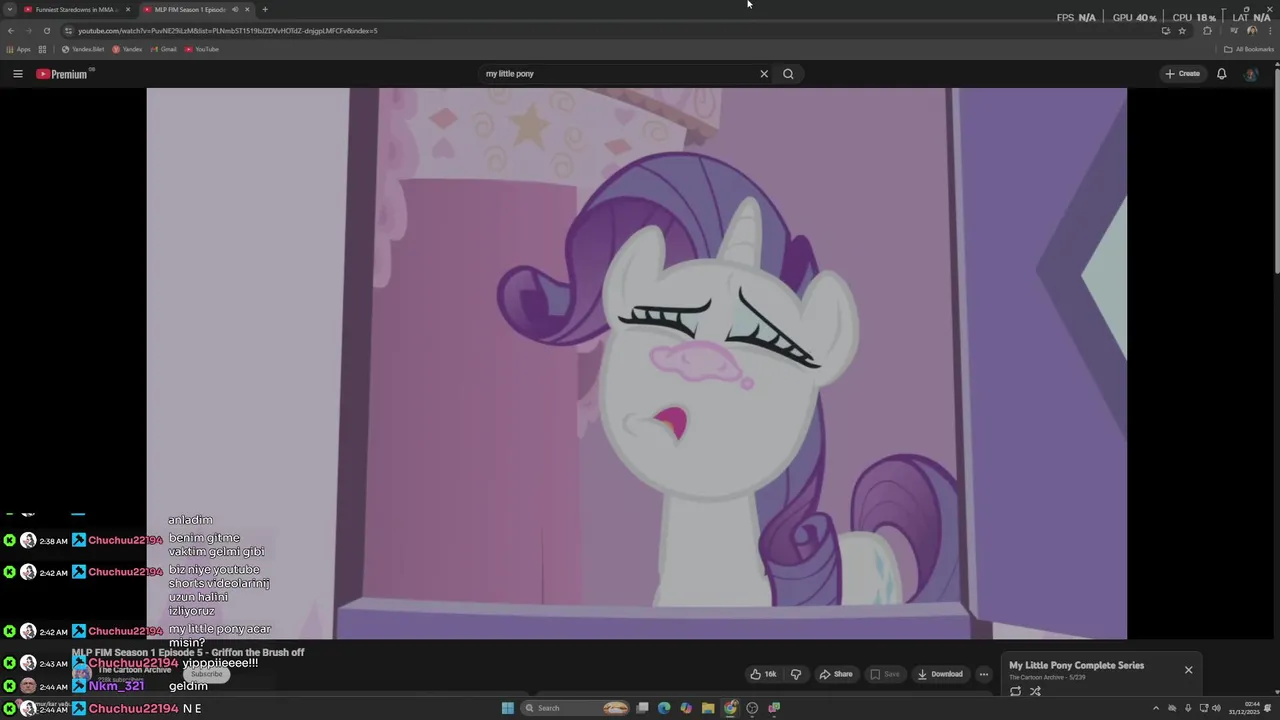Open a new browser tab
Screen dimensions: 1280x720
[x=265, y=10]
